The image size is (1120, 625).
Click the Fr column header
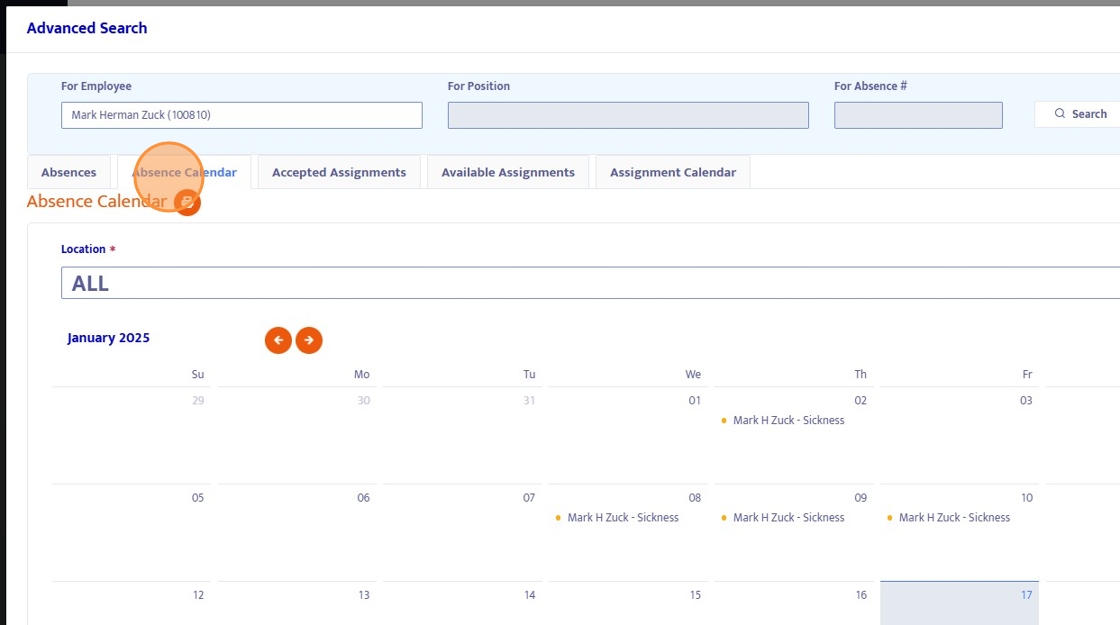pyautogui.click(x=1027, y=374)
